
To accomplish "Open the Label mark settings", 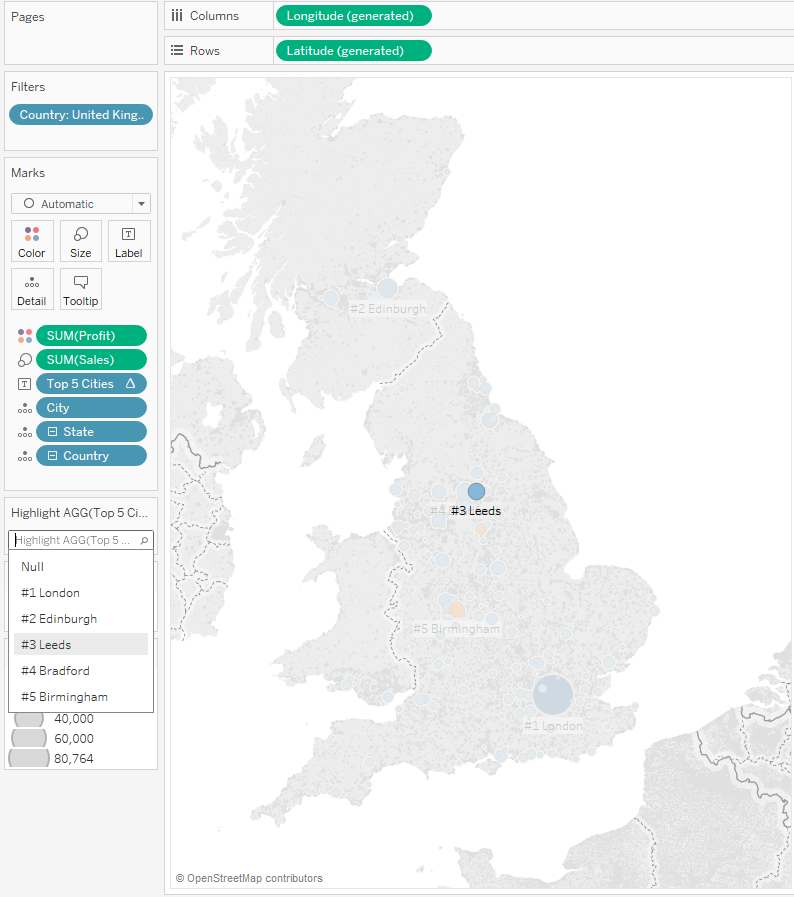I will [129, 241].
